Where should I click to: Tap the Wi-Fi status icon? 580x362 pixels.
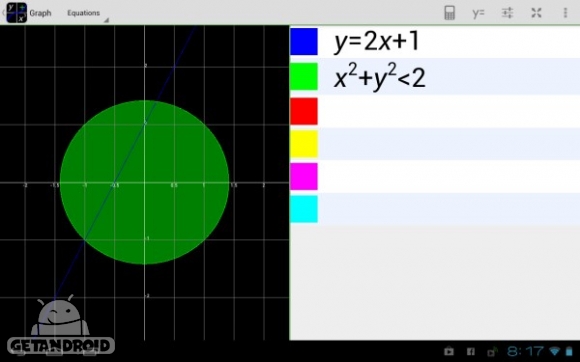[x=555, y=351]
